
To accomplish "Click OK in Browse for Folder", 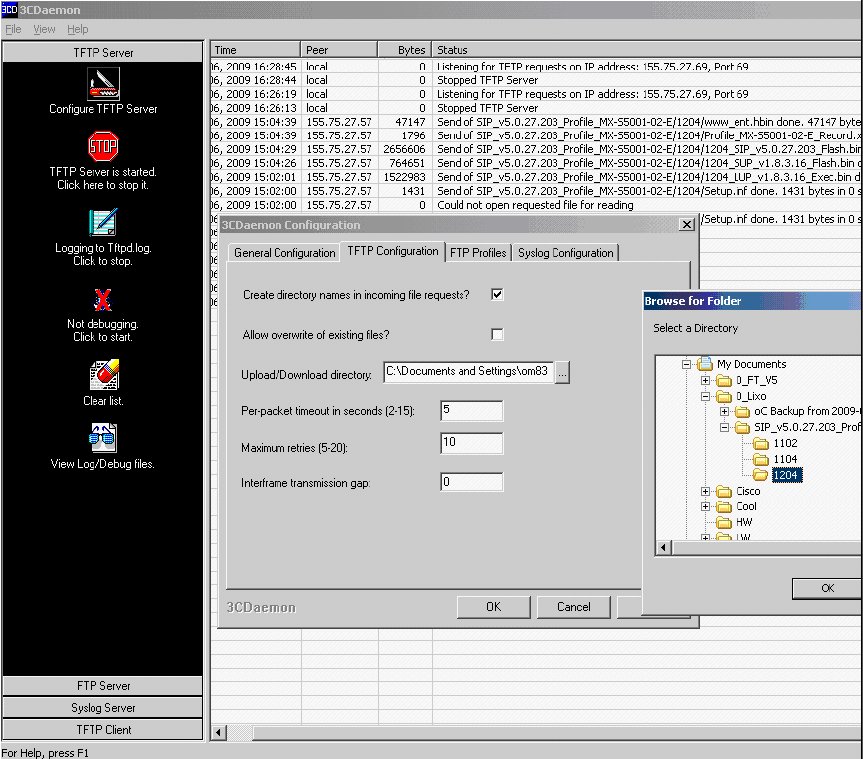I will tap(827, 588).
